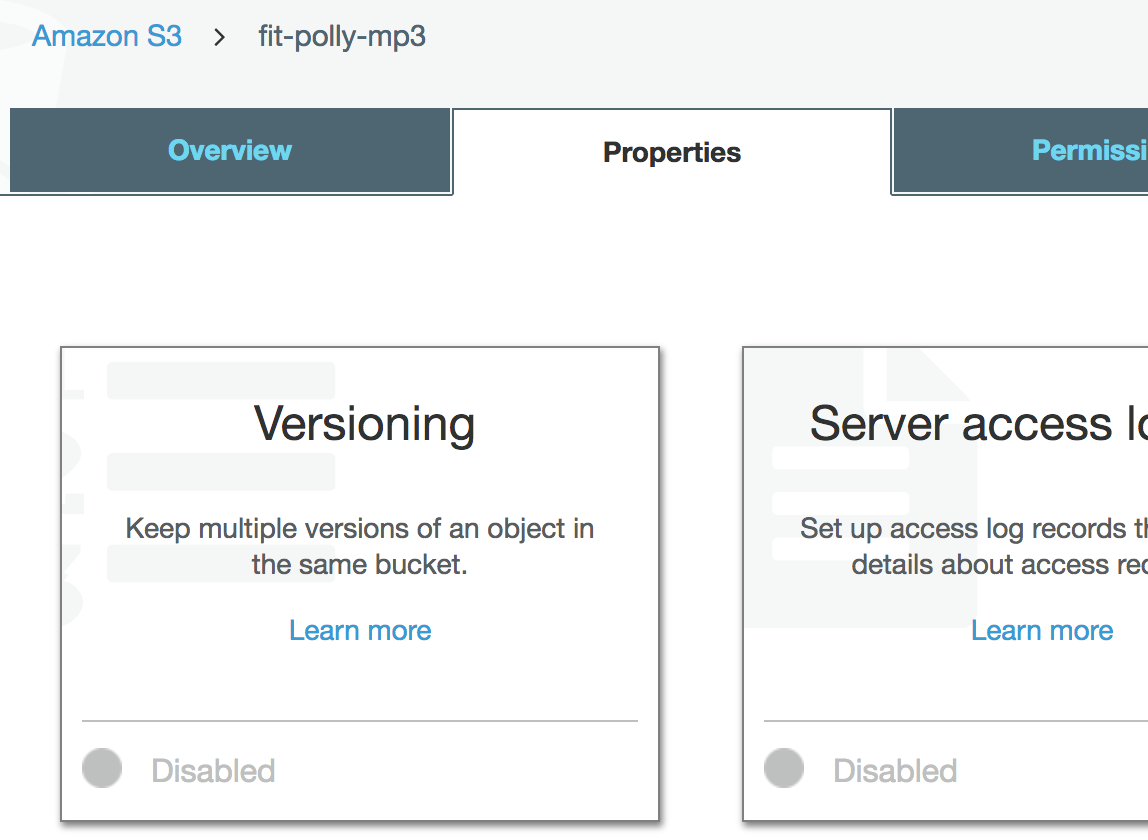Follow Learn more link under Server access logging
The height and width of the screenshot is (840, 1148).
[x=1042, y=631]
